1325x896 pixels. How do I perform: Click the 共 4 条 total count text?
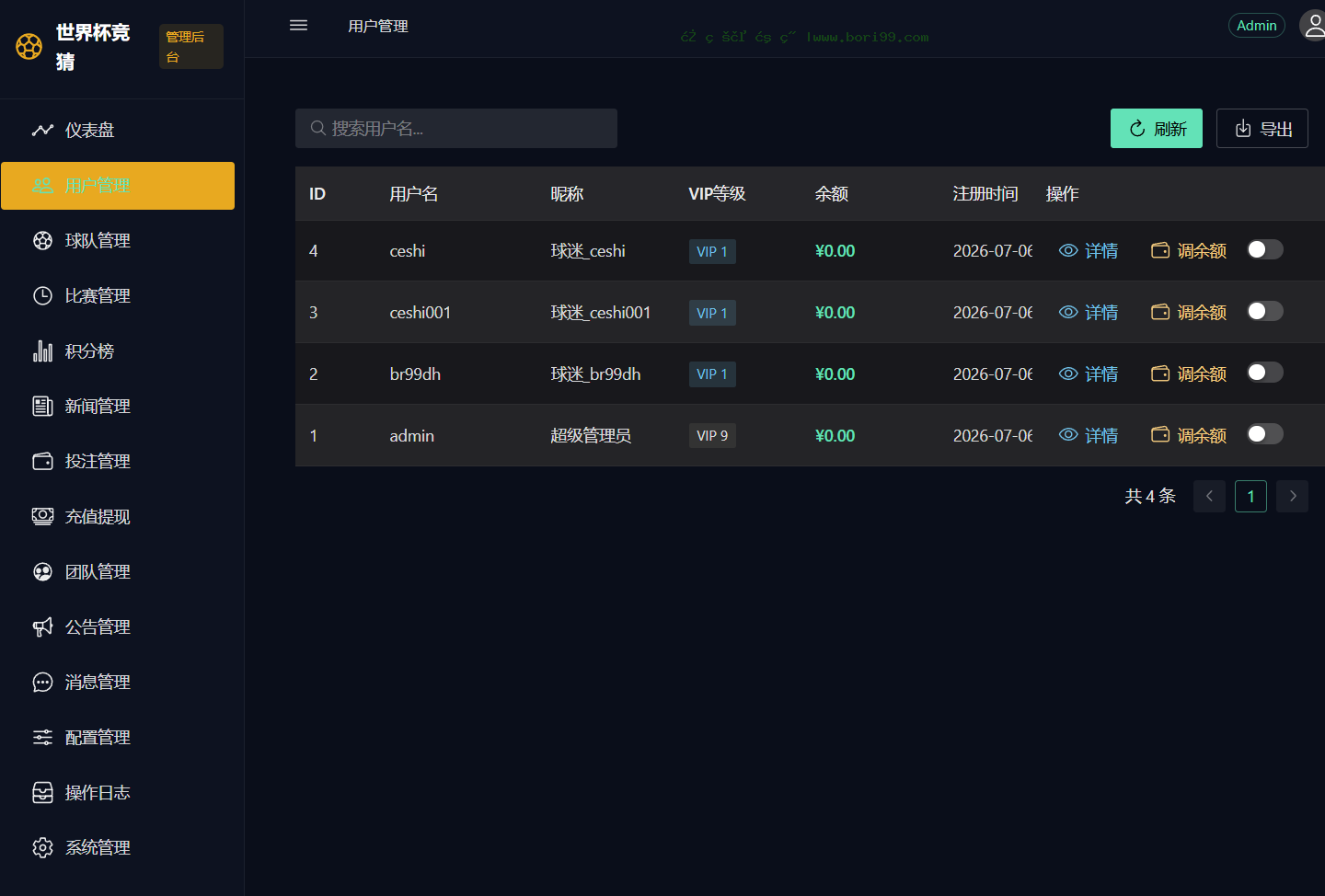[x=1150, y=497]
